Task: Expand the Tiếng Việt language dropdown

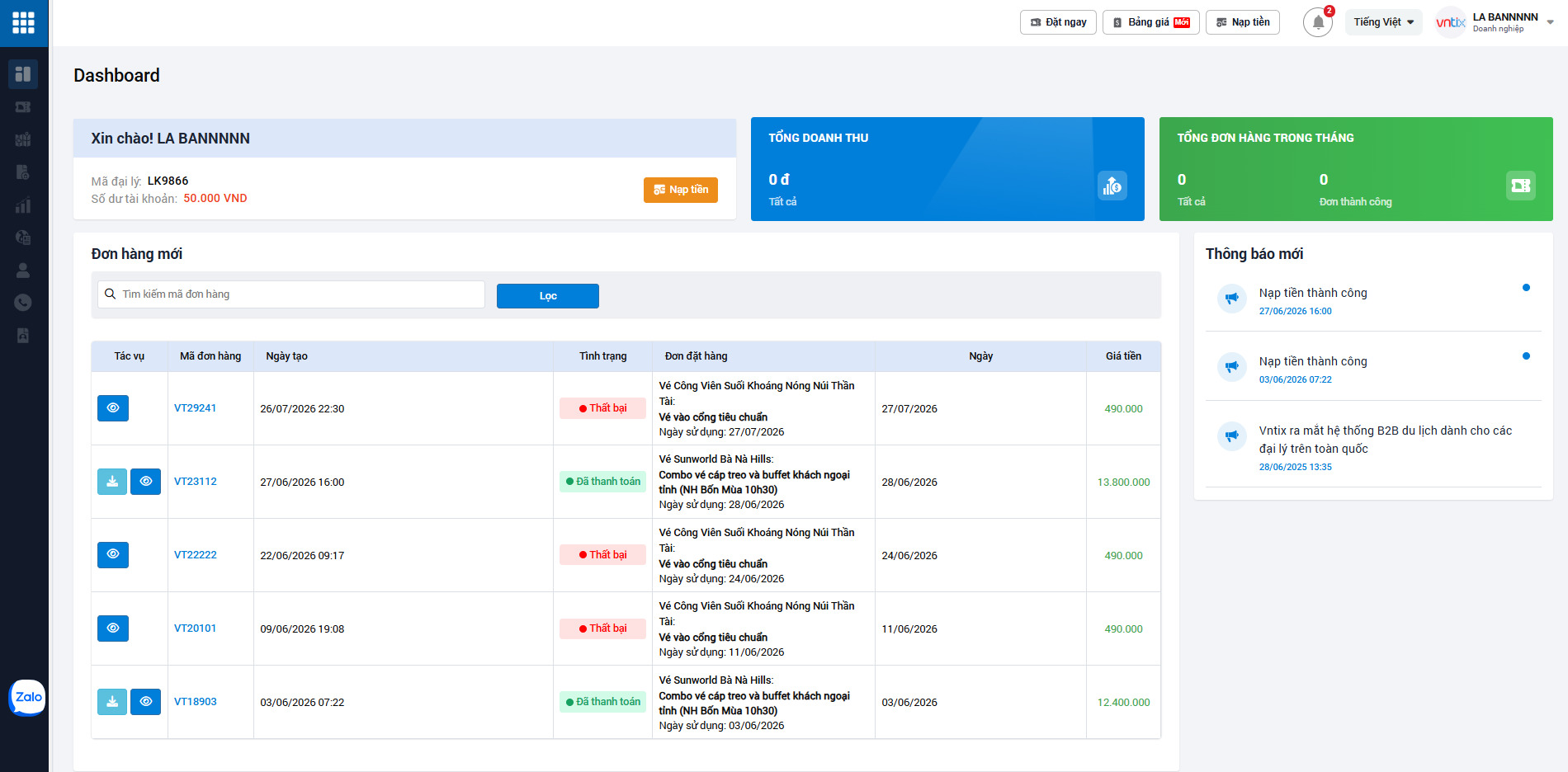Action: tap(1384, 22)
